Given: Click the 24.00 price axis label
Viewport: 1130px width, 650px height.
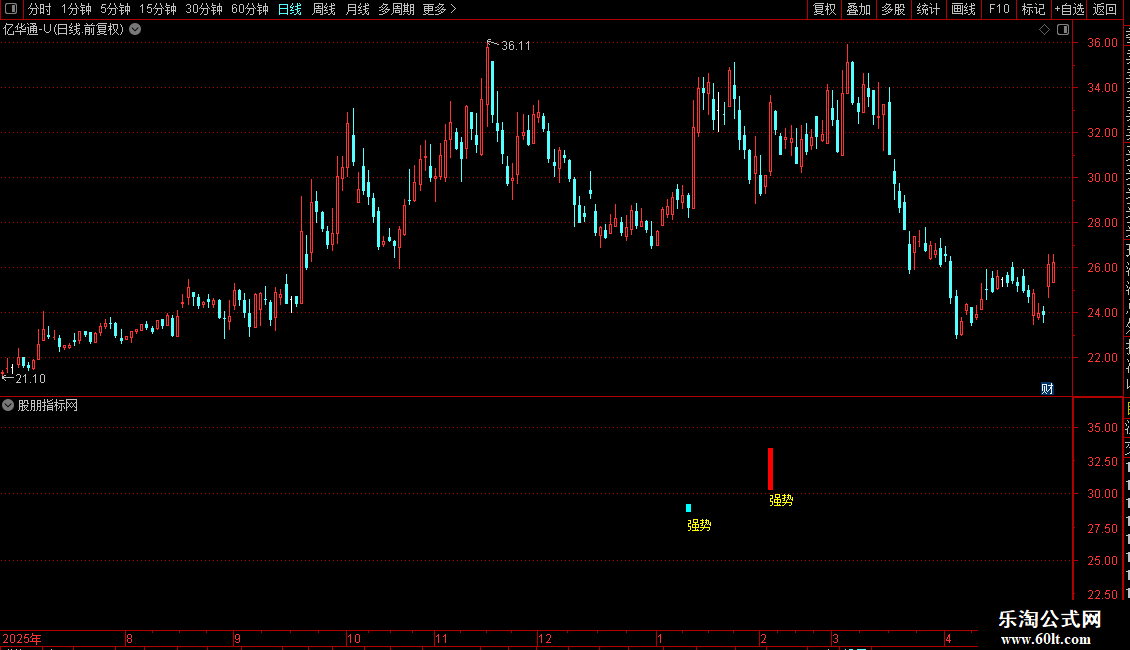Looking at the screenshot, I should [1103, 313].
